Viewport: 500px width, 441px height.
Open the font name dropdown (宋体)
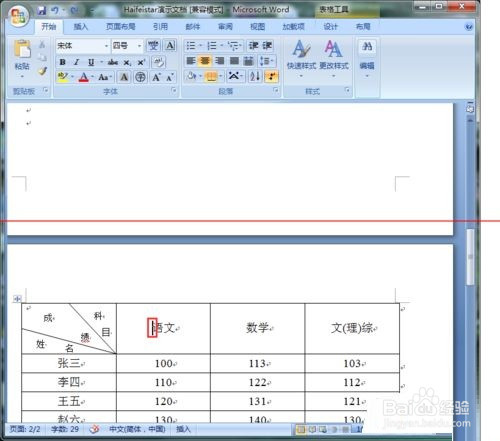point(106,46)
